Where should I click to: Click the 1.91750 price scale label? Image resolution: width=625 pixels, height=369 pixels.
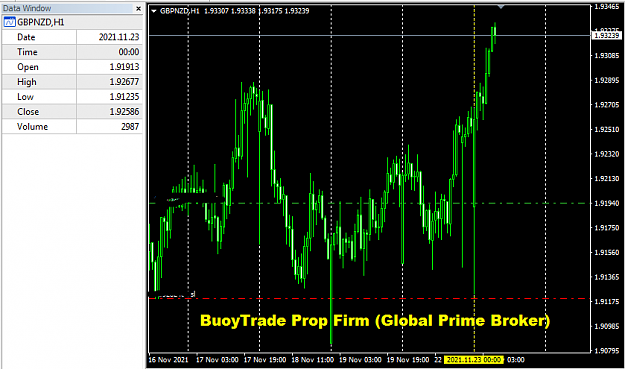607,228
